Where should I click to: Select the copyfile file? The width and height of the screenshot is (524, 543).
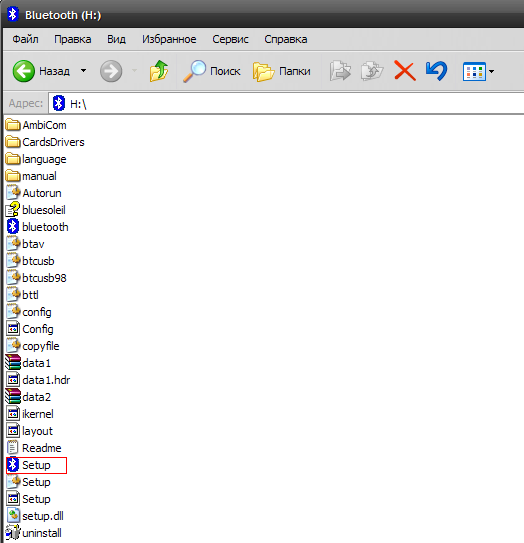(x=33, y=346)
